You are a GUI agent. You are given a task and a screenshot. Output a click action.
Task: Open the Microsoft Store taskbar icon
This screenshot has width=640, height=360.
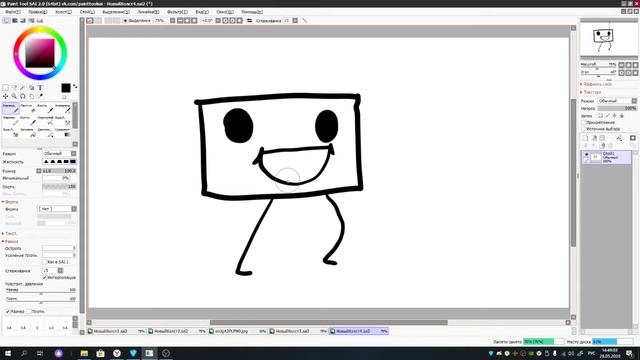100,353
